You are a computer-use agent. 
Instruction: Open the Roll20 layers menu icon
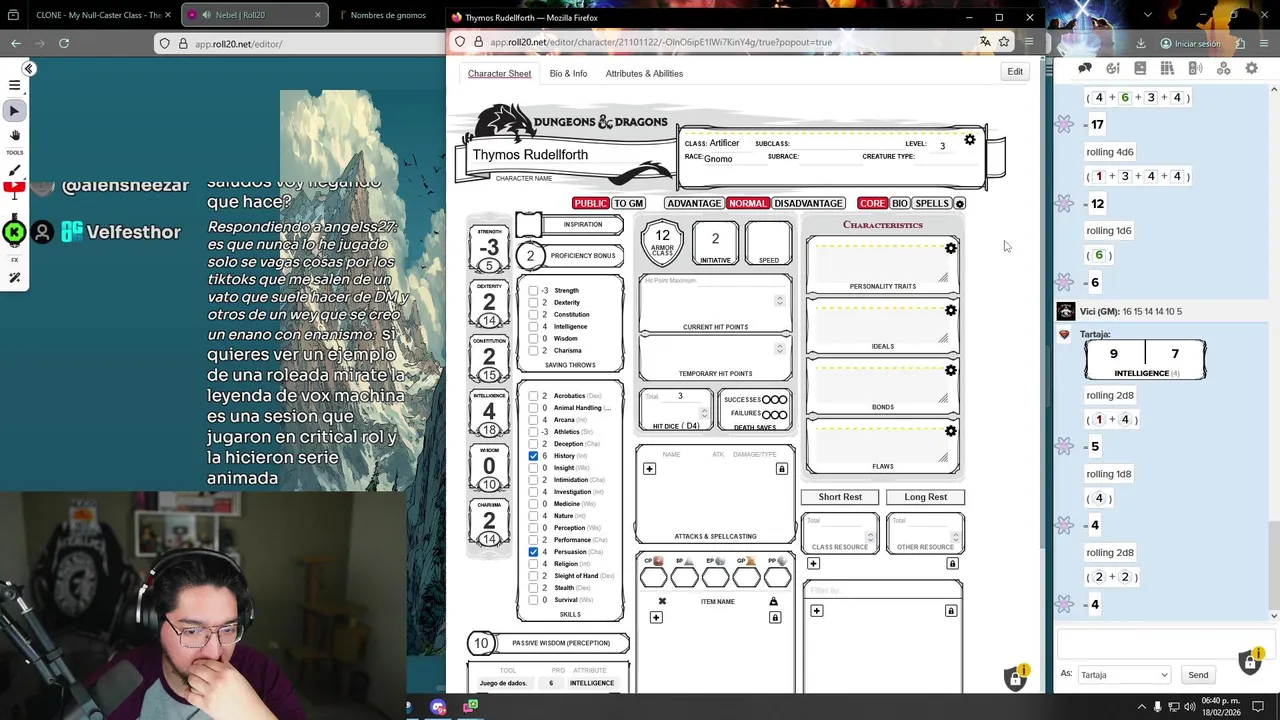14,86
